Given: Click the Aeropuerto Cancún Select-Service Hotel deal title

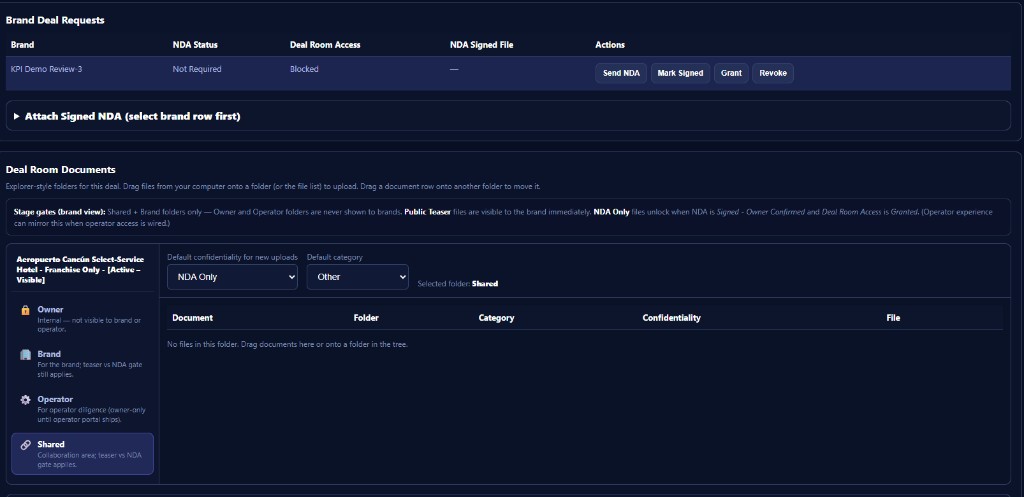Looking at the screenshot, I should tap(78, 269).
